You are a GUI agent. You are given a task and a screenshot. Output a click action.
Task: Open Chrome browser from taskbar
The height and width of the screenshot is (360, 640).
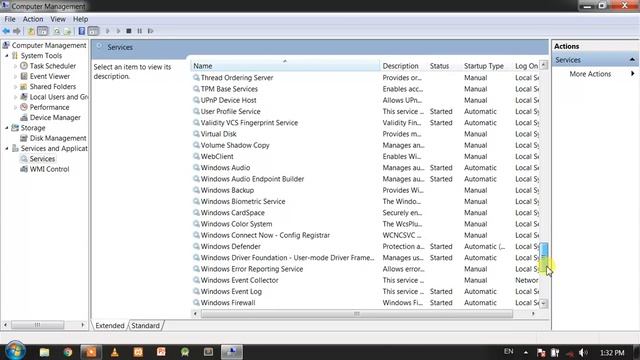point(68,352)
